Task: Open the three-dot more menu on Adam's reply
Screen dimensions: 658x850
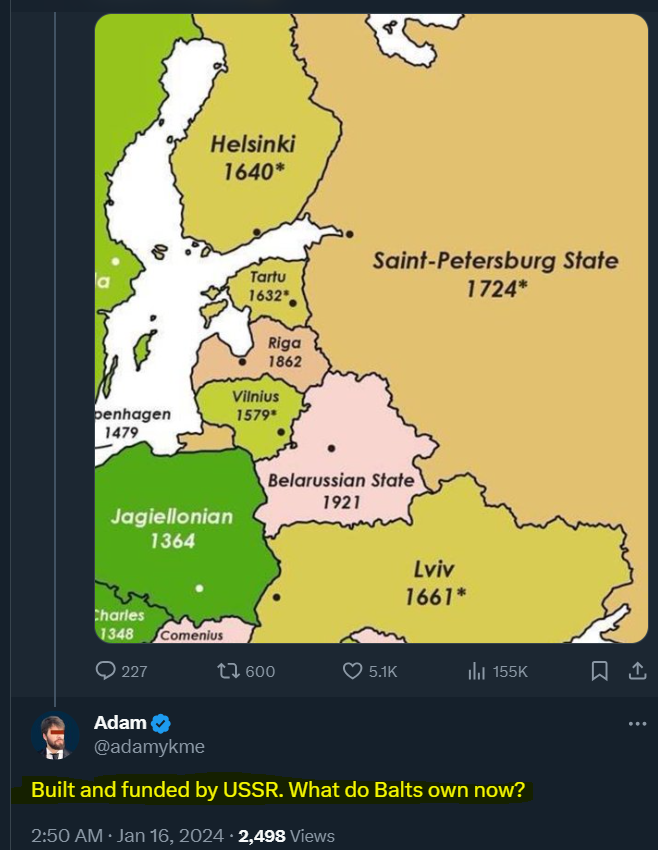Action: click(x=637, y=724)
